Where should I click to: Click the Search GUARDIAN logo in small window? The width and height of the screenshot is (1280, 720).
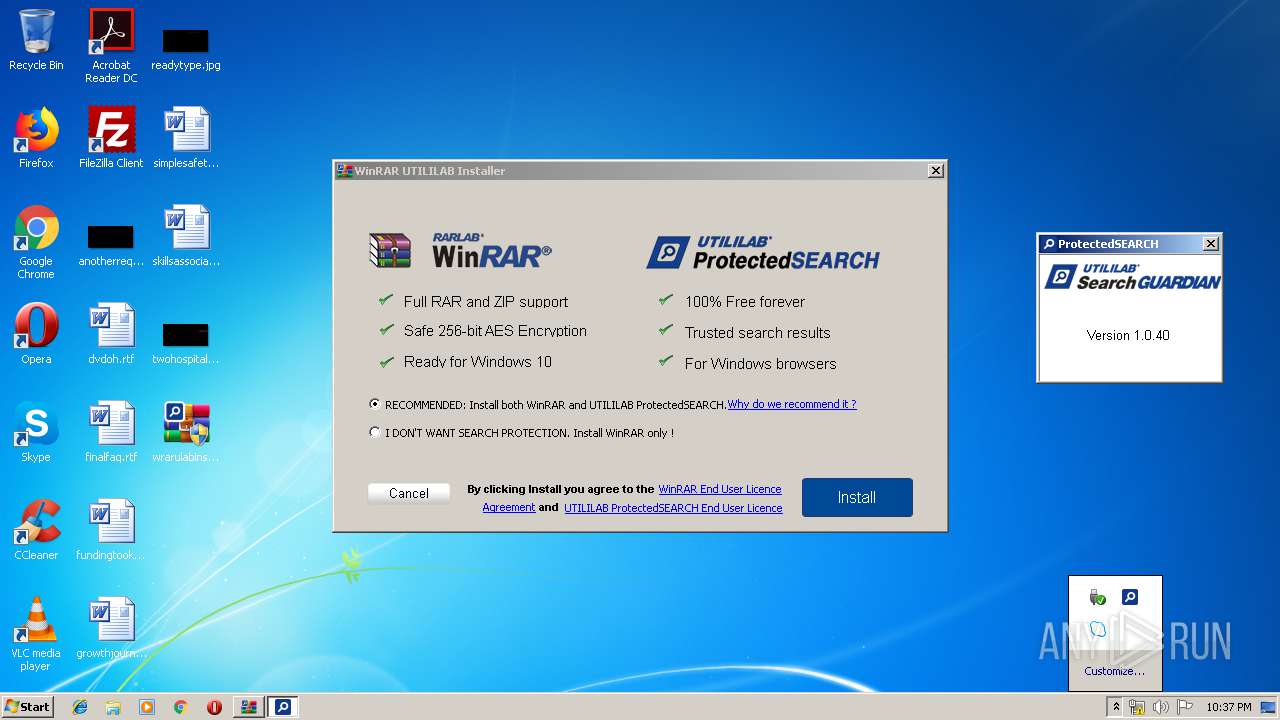(x=1133, y=276)
